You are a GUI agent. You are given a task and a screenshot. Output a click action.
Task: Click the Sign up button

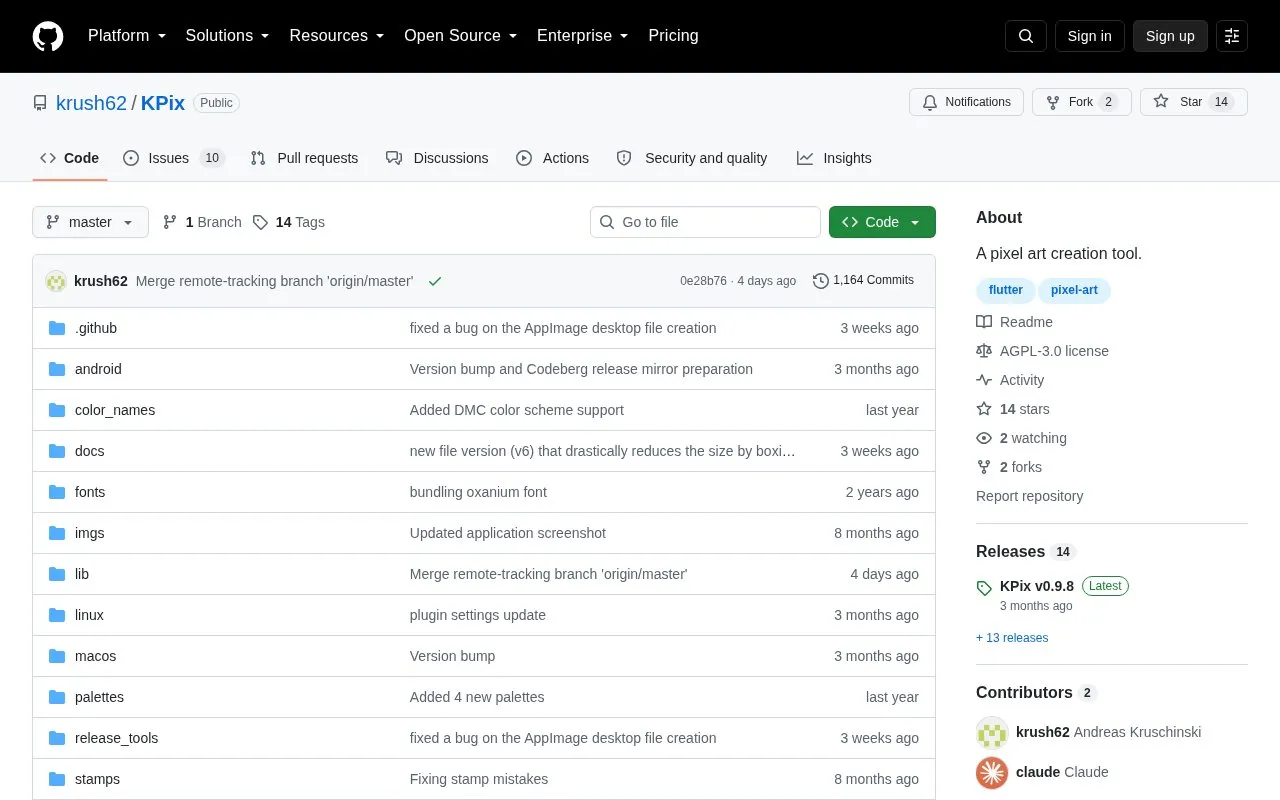click(1170, 36)
